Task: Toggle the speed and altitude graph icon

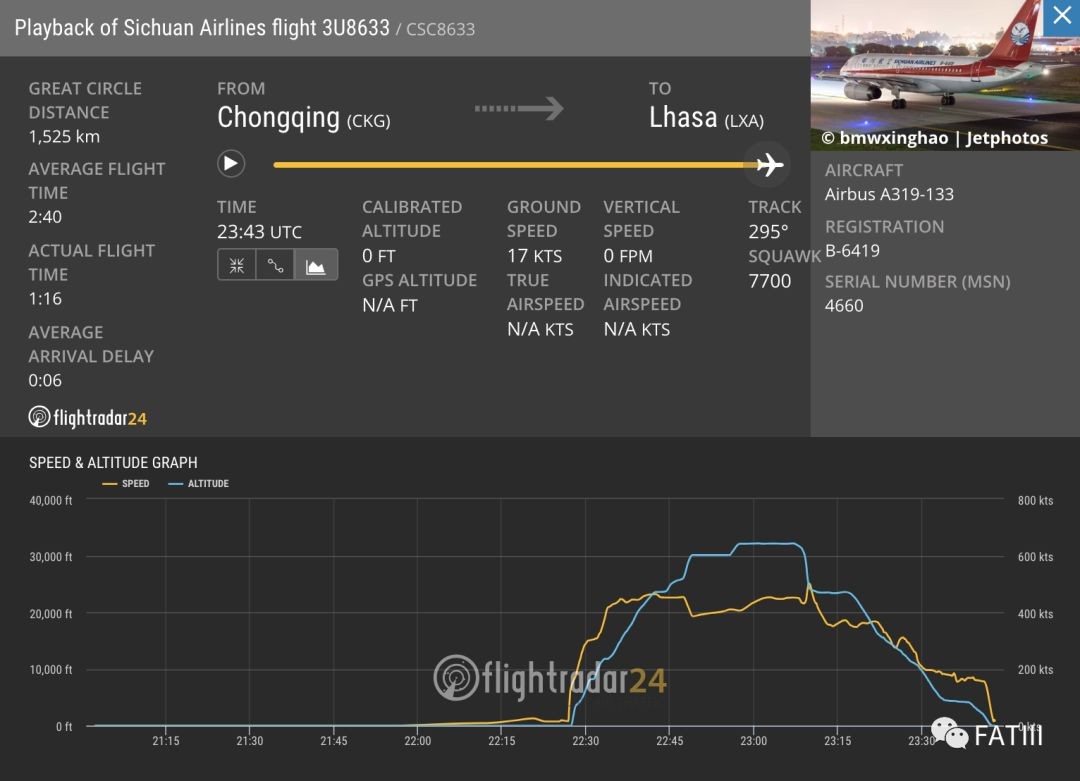Action: (x=316, y=265)
